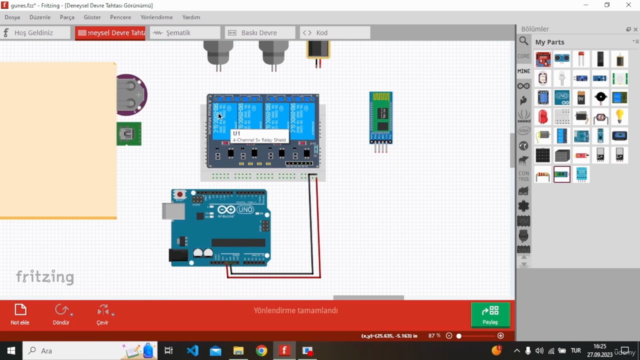
Task: Select the MINE parts bin
Action: pyautogui.click(x=523, y=71)
